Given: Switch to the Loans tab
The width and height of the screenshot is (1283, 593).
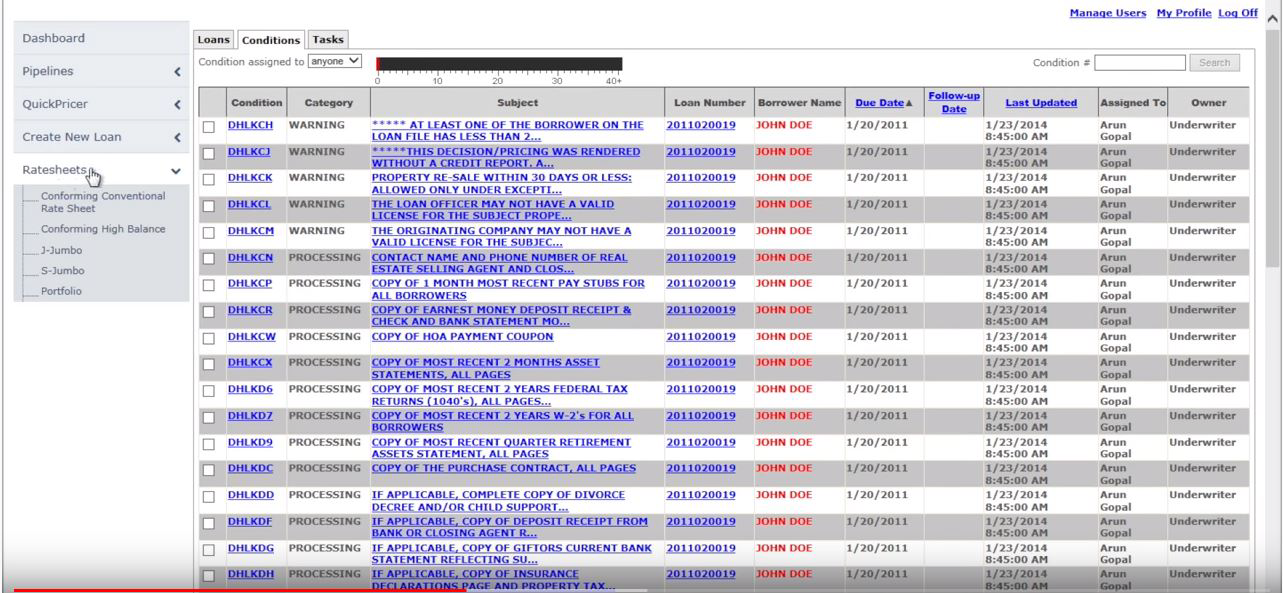Looking at the screenshot, I should pos(214,40).
